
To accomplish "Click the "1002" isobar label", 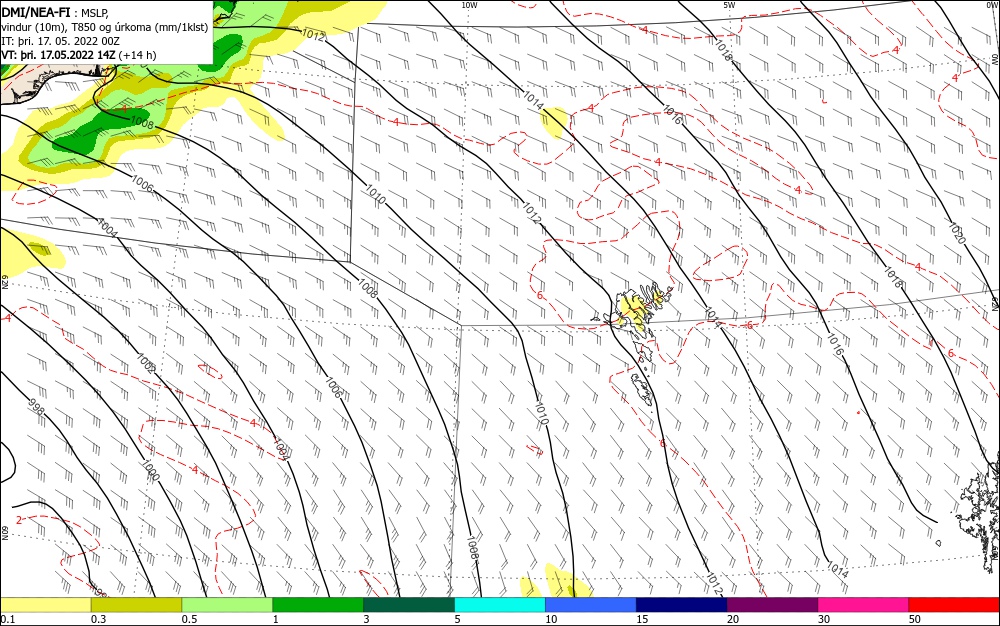I will [x=145, y=363].
